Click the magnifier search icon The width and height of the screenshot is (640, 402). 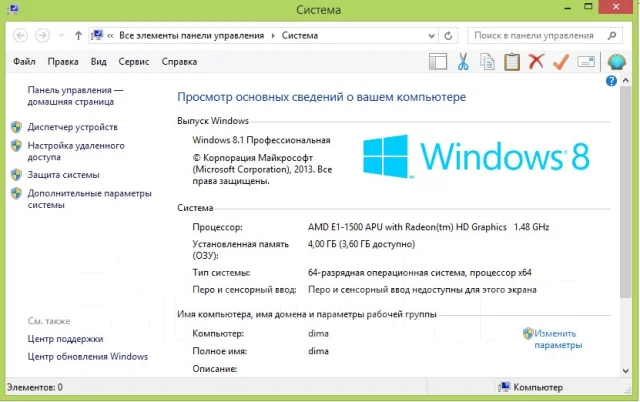coord(612,36)
